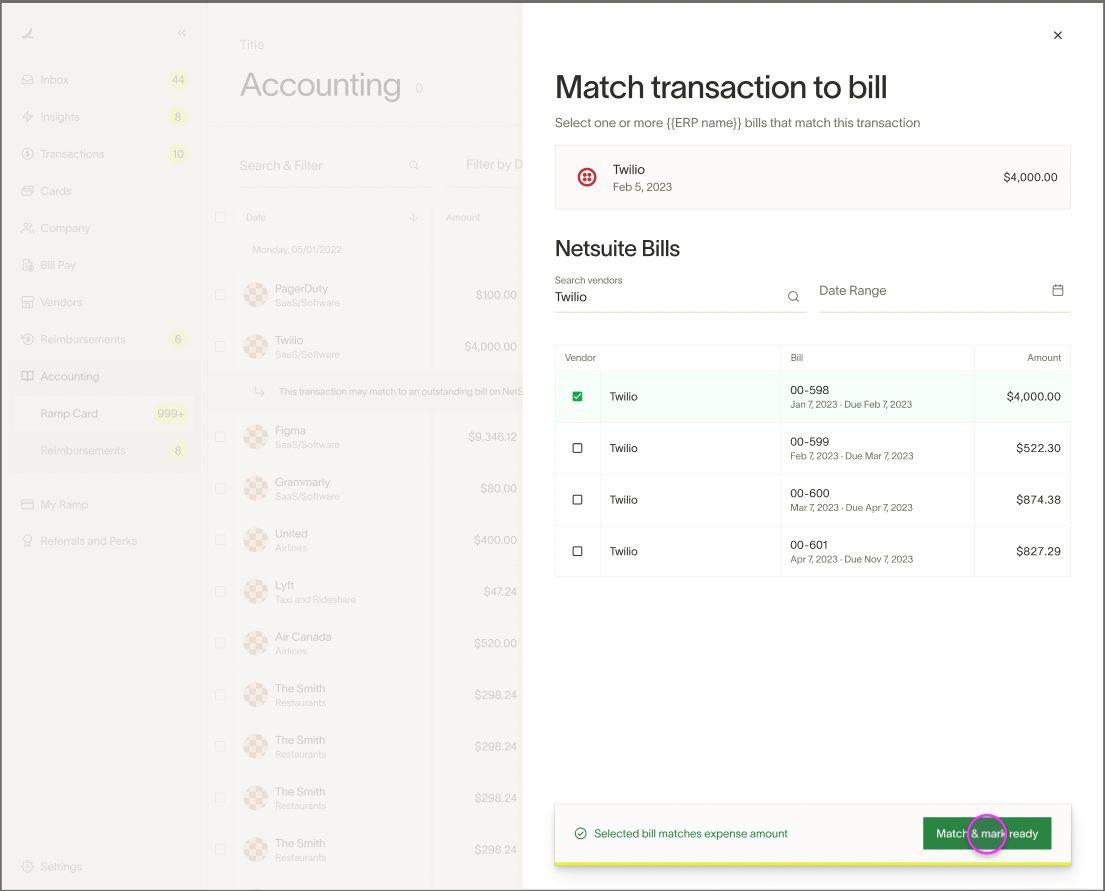Click the My Ramp card icon
The width and height of the screenshot is (1105, 891).
(x=27, y=505)
